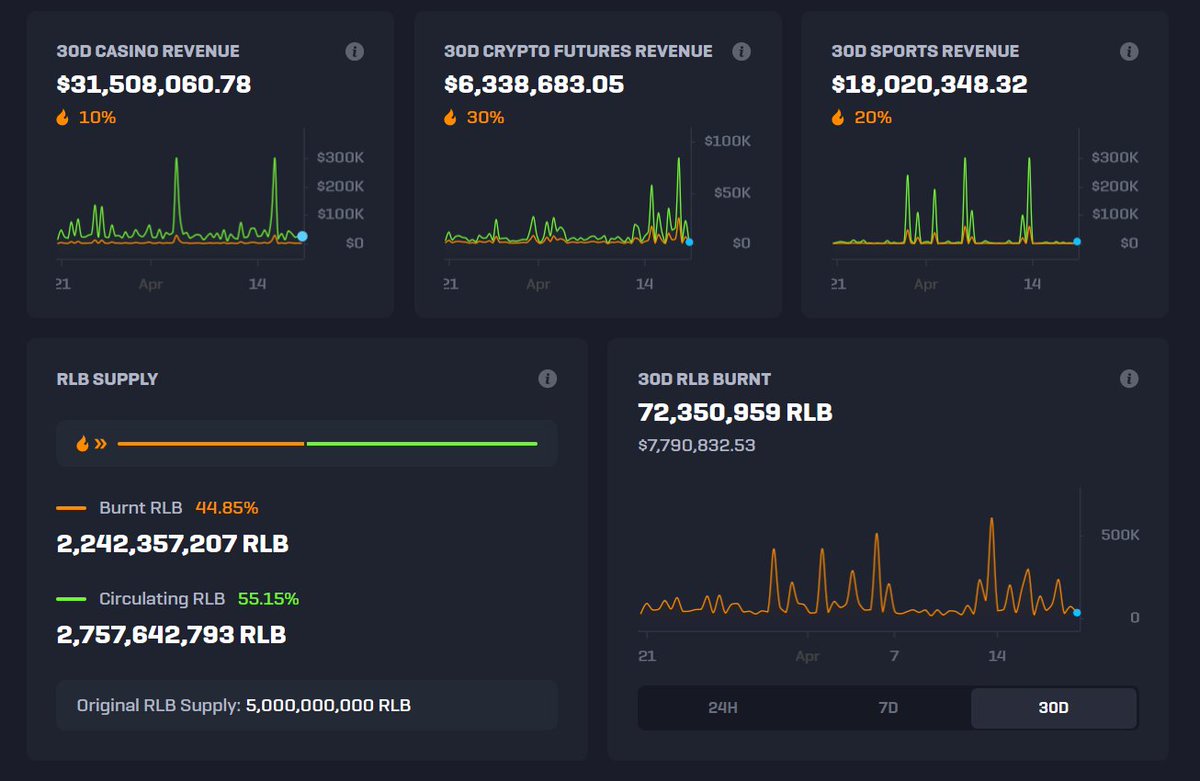Click $100K axis label on crypto futures chart
The width and height of the screenshot is (1200, 781).
[x=728, y=141]
